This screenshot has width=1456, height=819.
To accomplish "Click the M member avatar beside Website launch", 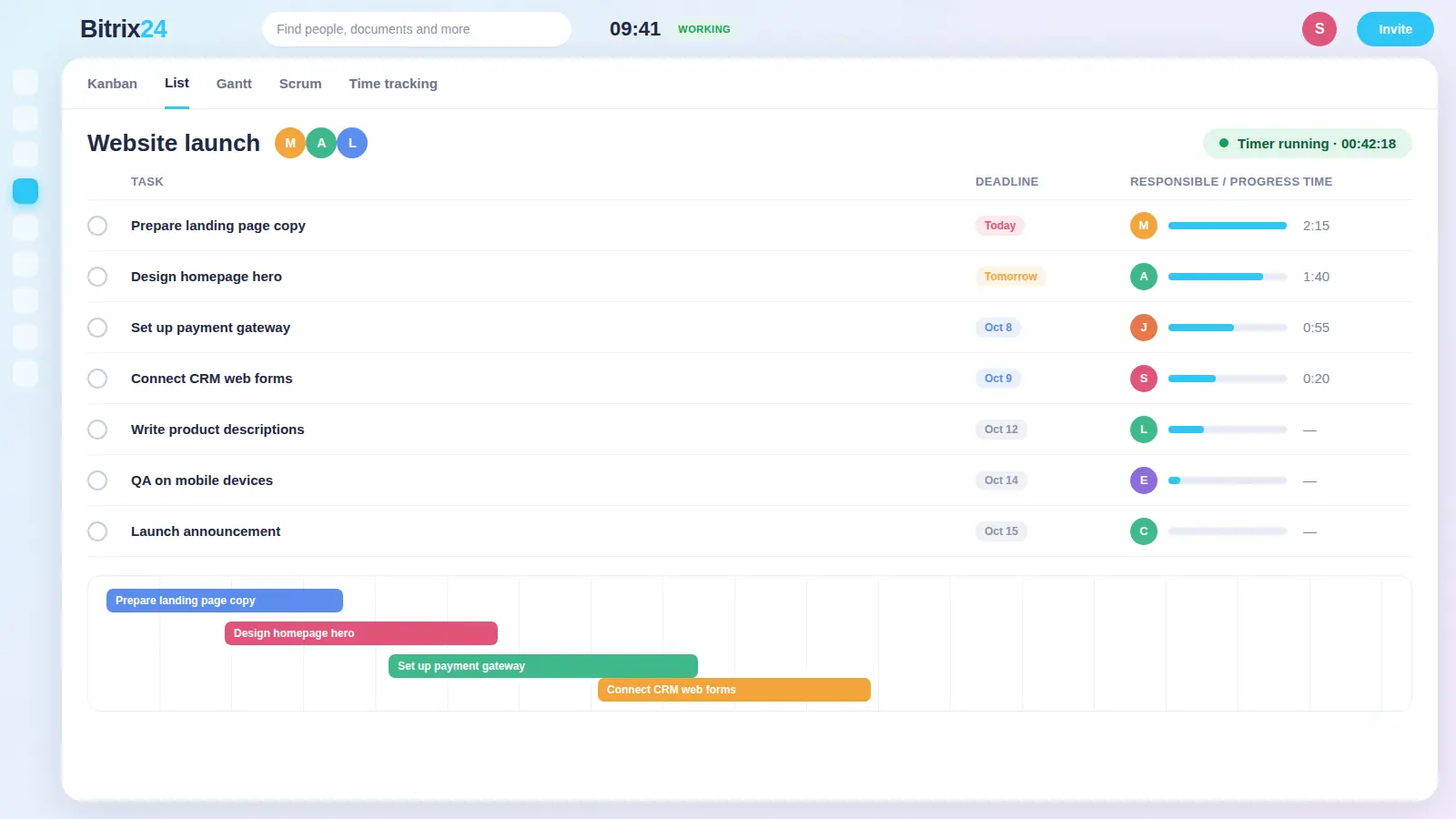I will [x=290, y=143].
